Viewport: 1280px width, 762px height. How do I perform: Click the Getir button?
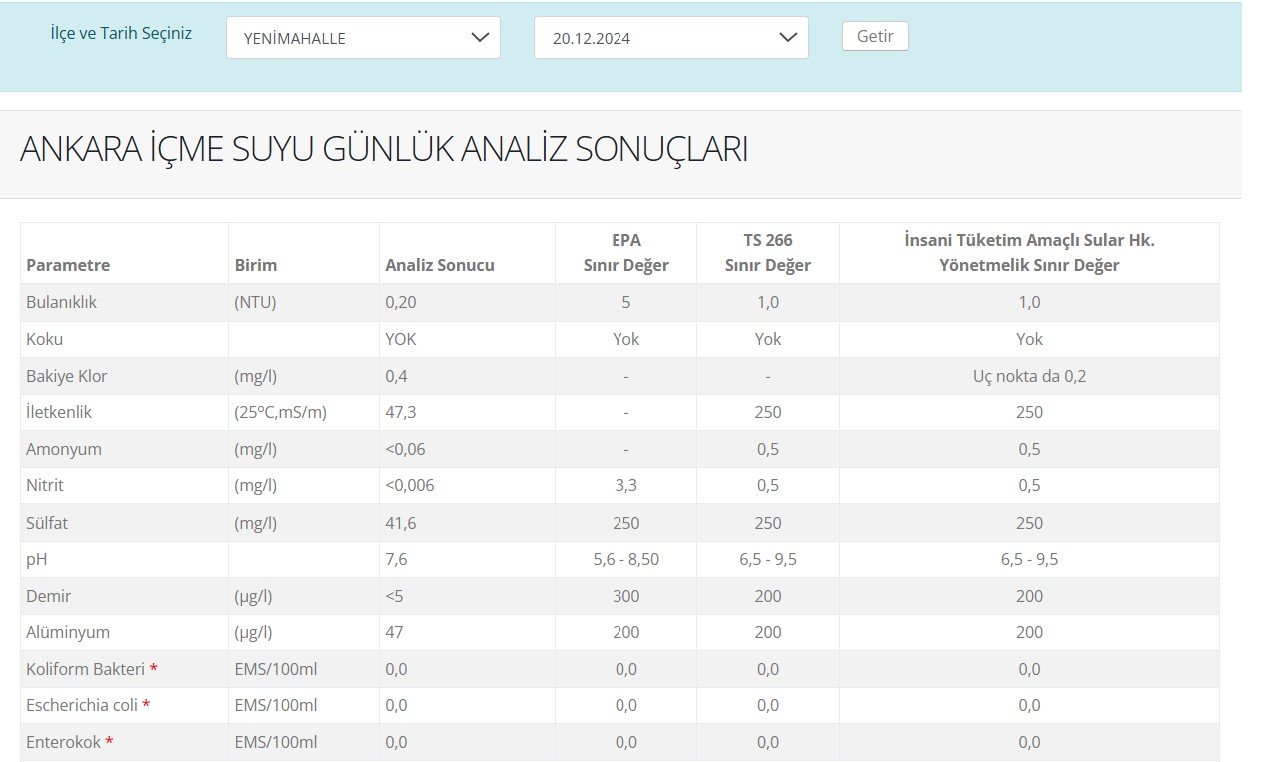tap(875, 36)
